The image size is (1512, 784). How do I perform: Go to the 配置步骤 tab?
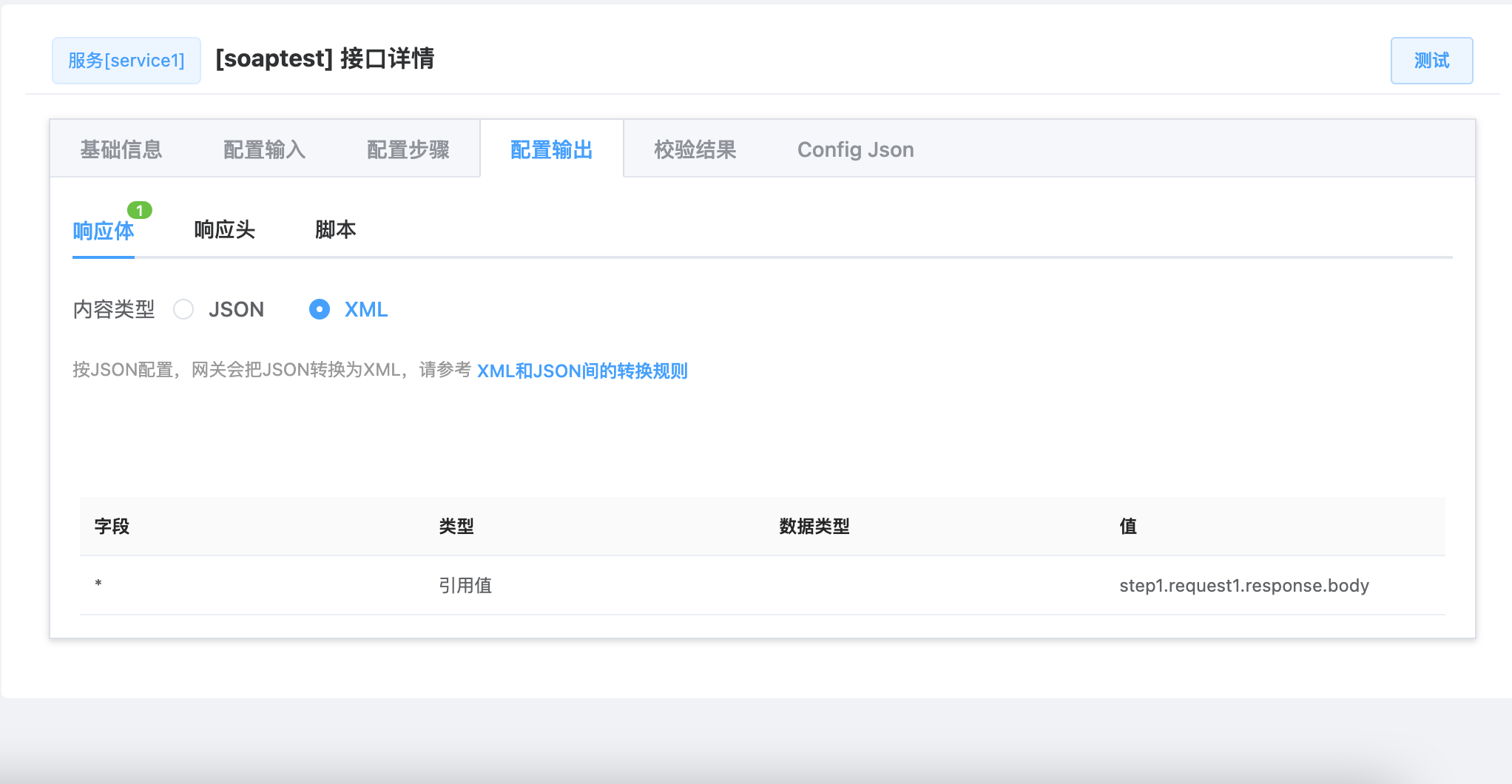pos(408,149)
